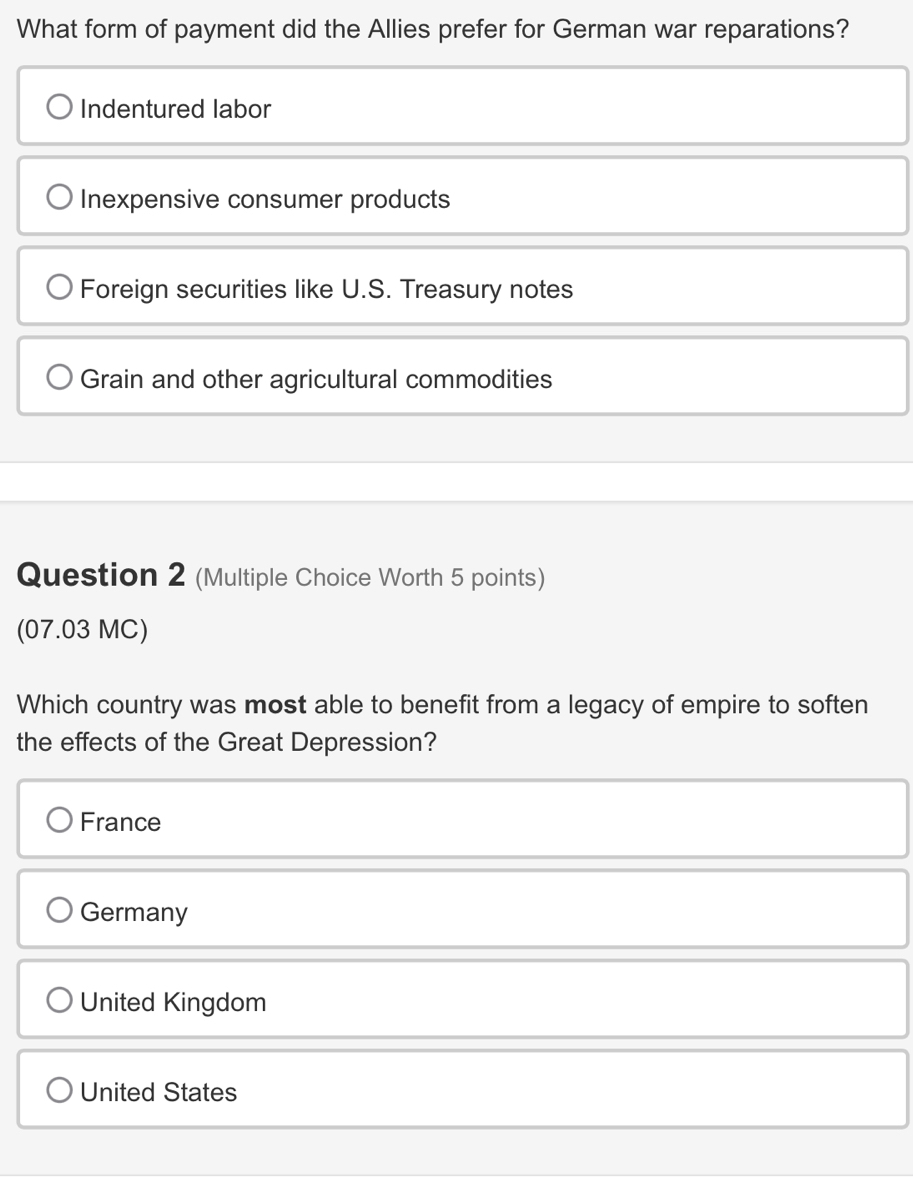
Task: Click the 'Grain and other agricultural commodities' text
Action: click(316, 380)
